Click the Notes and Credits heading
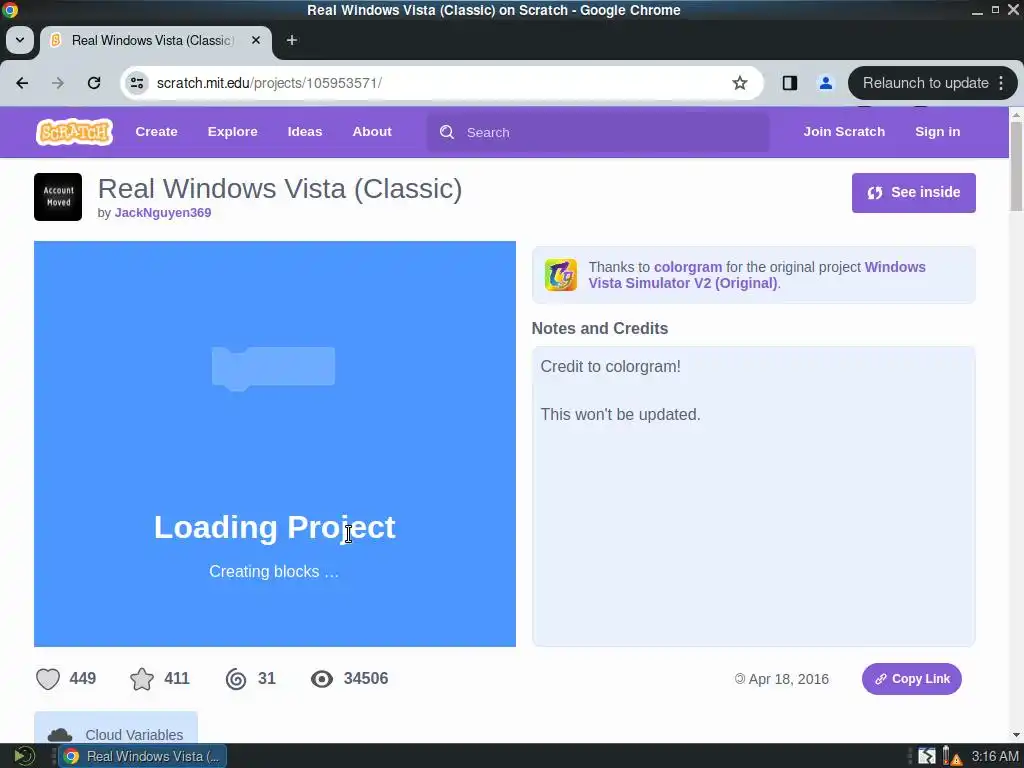 [600, 328]
